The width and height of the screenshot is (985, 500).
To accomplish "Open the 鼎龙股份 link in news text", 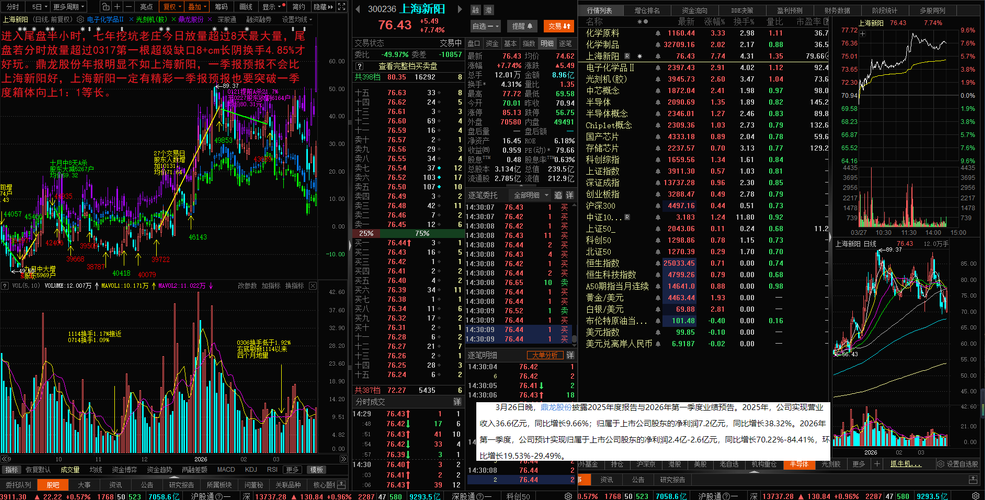I will click(556, 408).
